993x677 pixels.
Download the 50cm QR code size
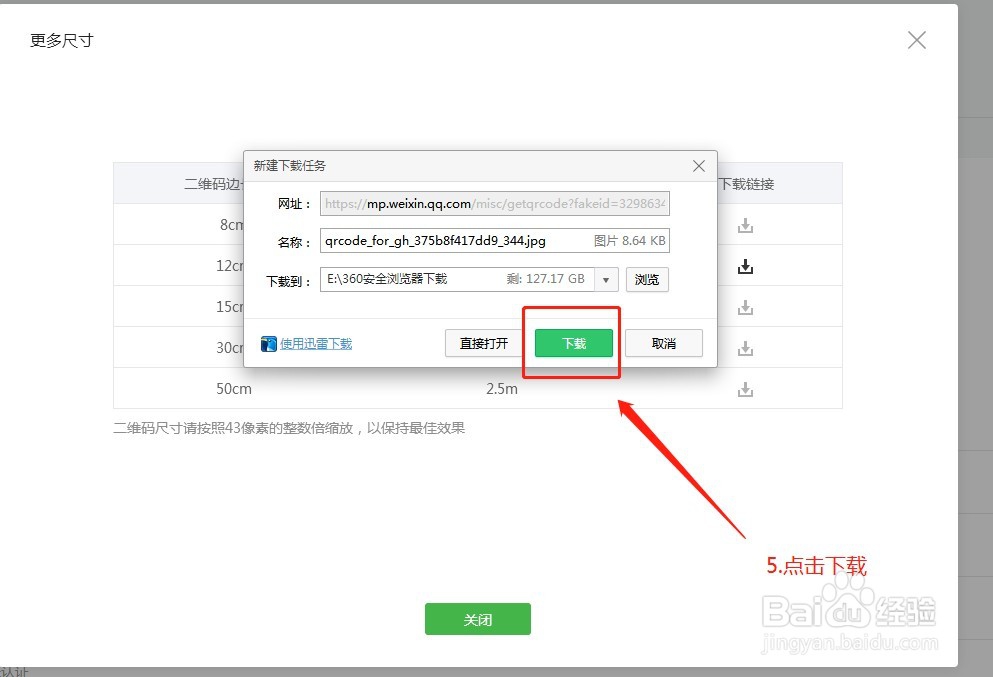pos(745,389)
